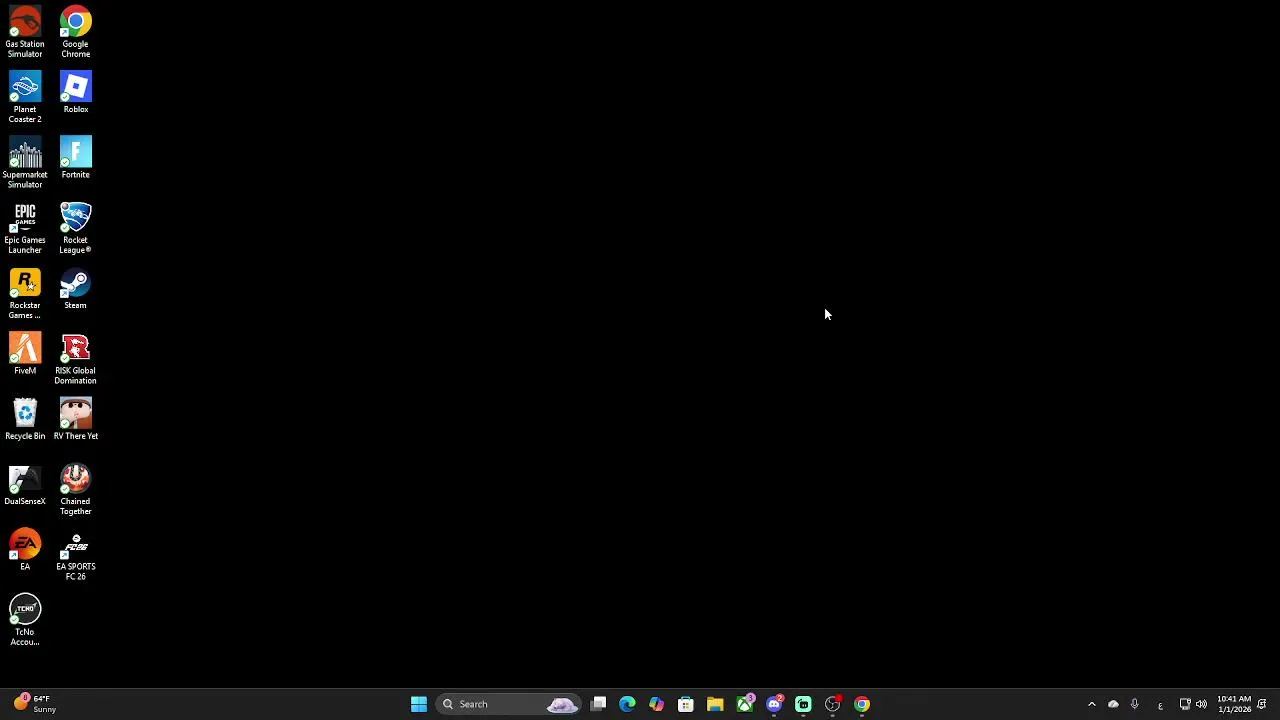
Task: Select the RV There Yet desktop icon
Action: point(75,419)
